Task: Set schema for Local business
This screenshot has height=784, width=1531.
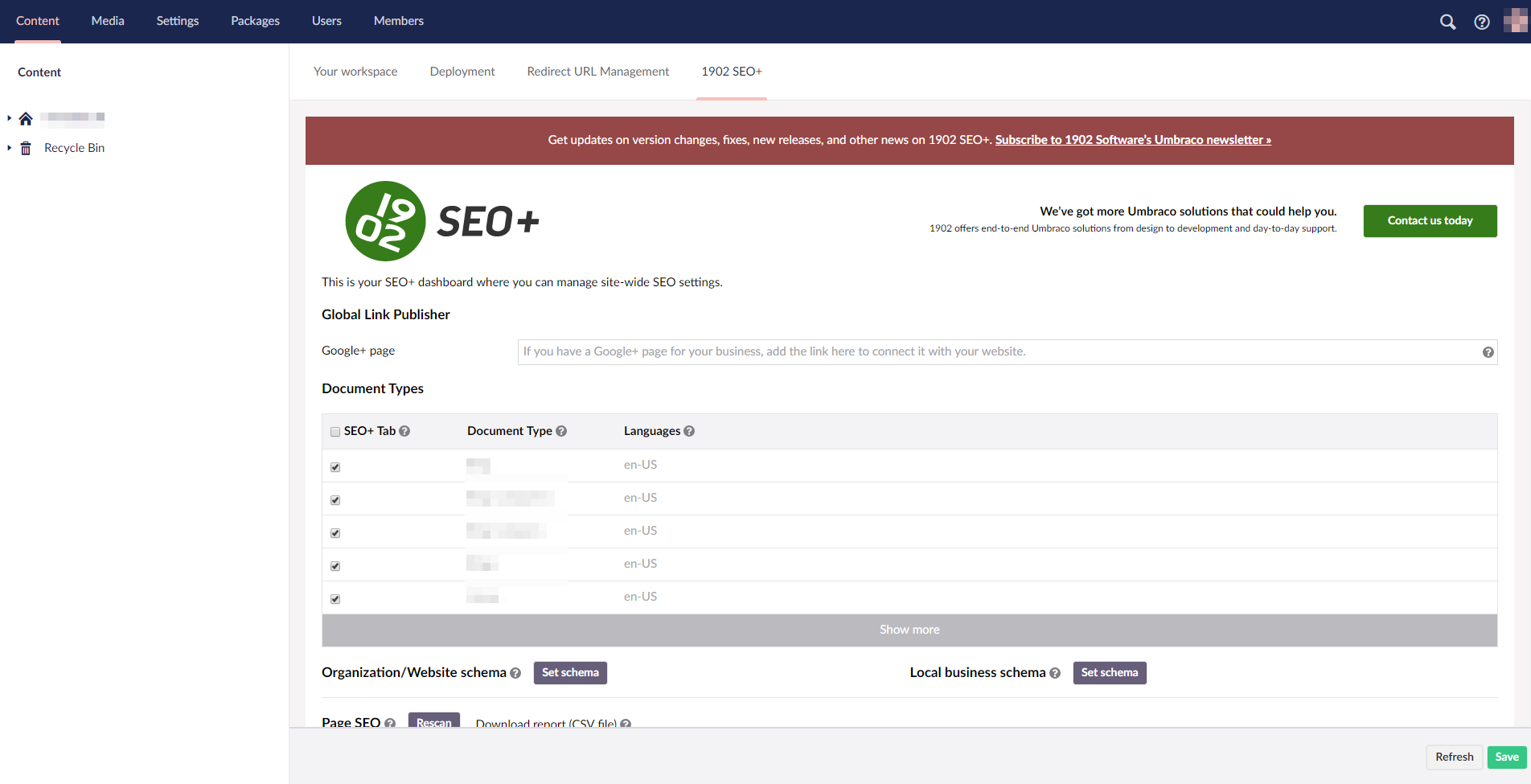Action: click(1110, 673)
